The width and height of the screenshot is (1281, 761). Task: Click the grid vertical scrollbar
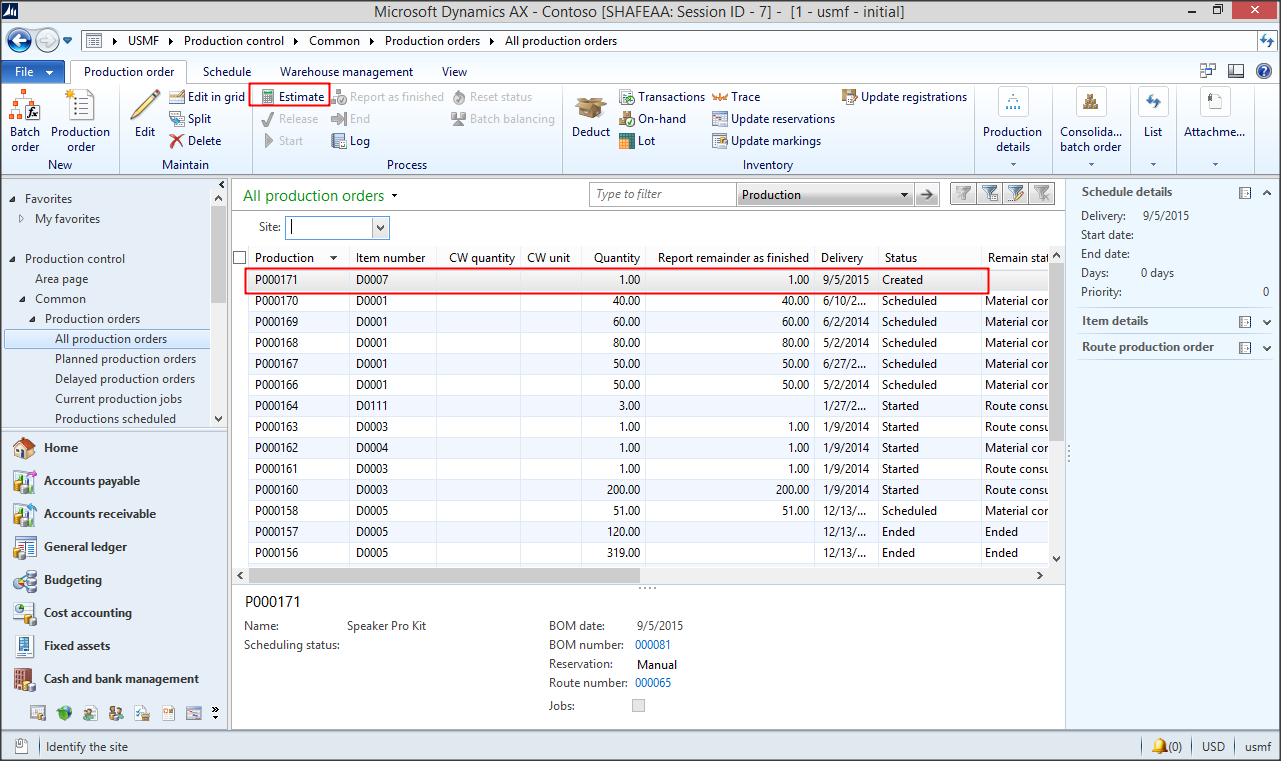(x=1056, y=350)
